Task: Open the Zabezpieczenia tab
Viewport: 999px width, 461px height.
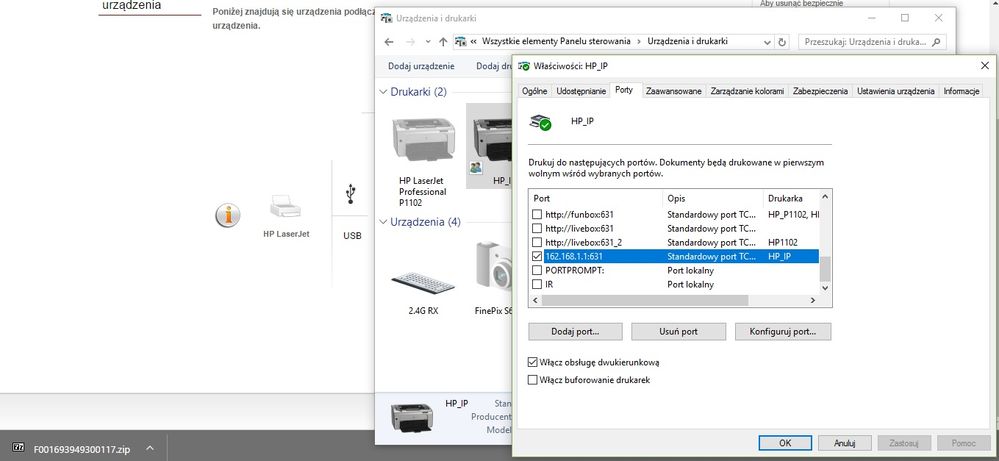Action: click(820, 92)
